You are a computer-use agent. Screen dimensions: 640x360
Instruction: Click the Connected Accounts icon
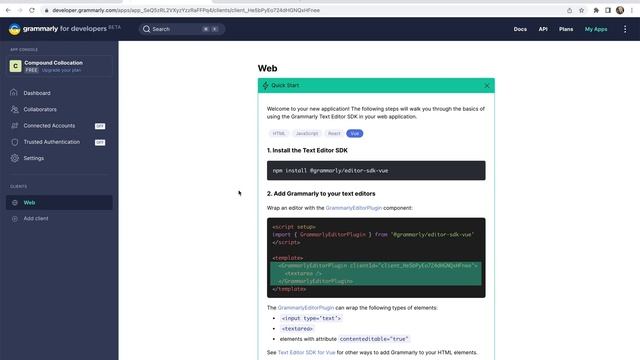(x=15, y=126)
